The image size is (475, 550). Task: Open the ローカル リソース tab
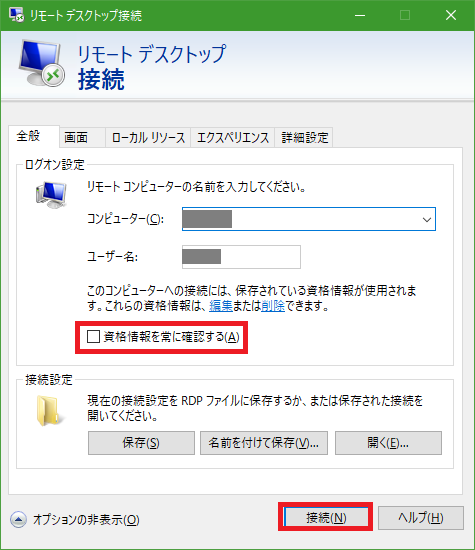click(x=148, y=137)
